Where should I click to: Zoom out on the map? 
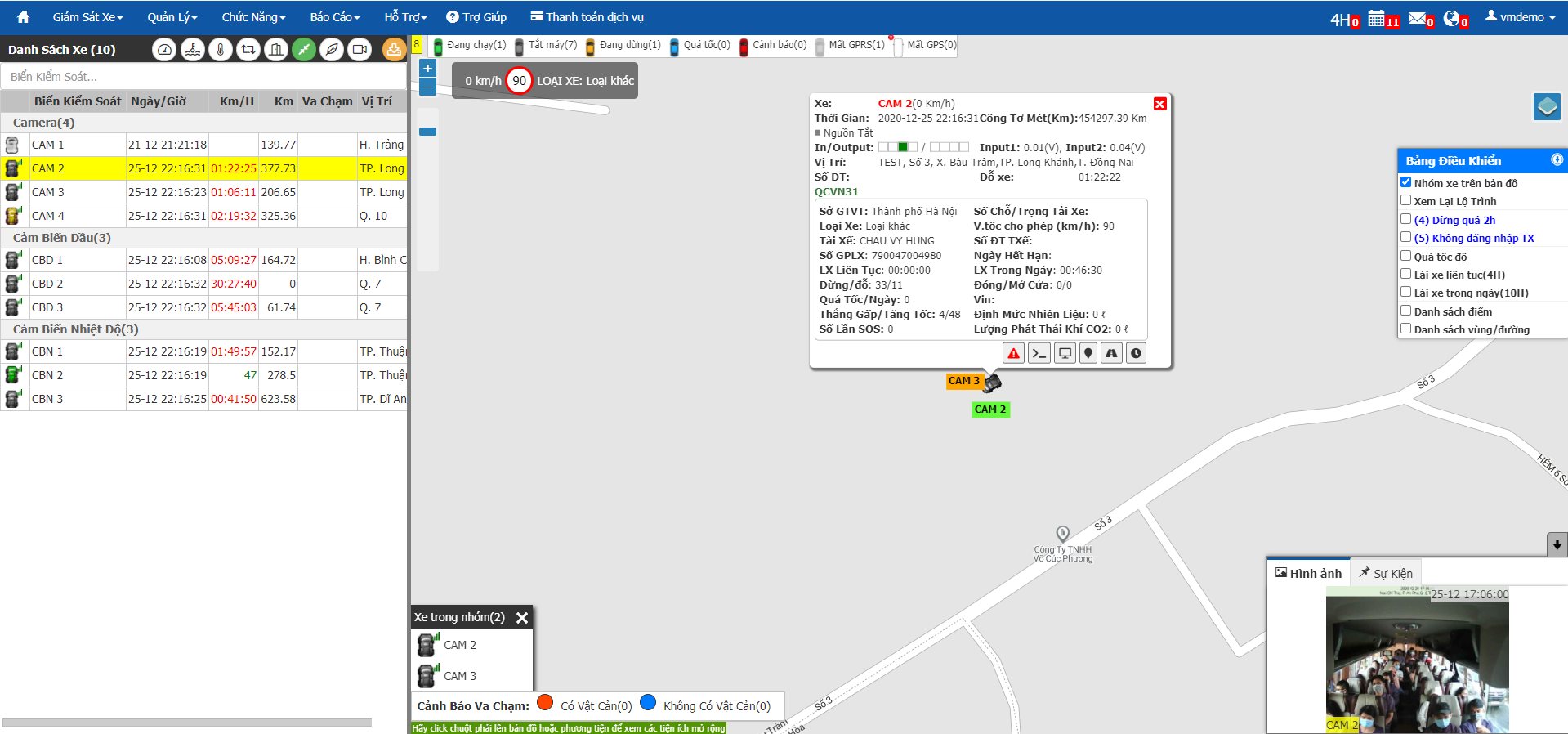click(x=427, y=87)
